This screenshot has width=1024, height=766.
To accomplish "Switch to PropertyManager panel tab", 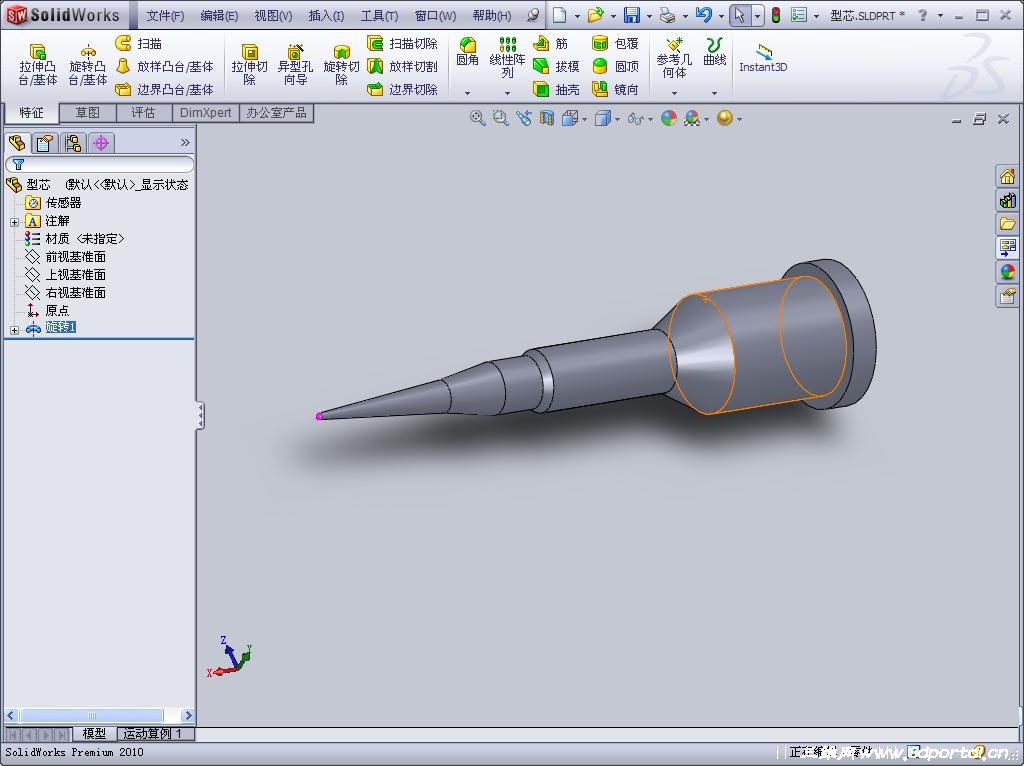I will click(x=44, y=142).
